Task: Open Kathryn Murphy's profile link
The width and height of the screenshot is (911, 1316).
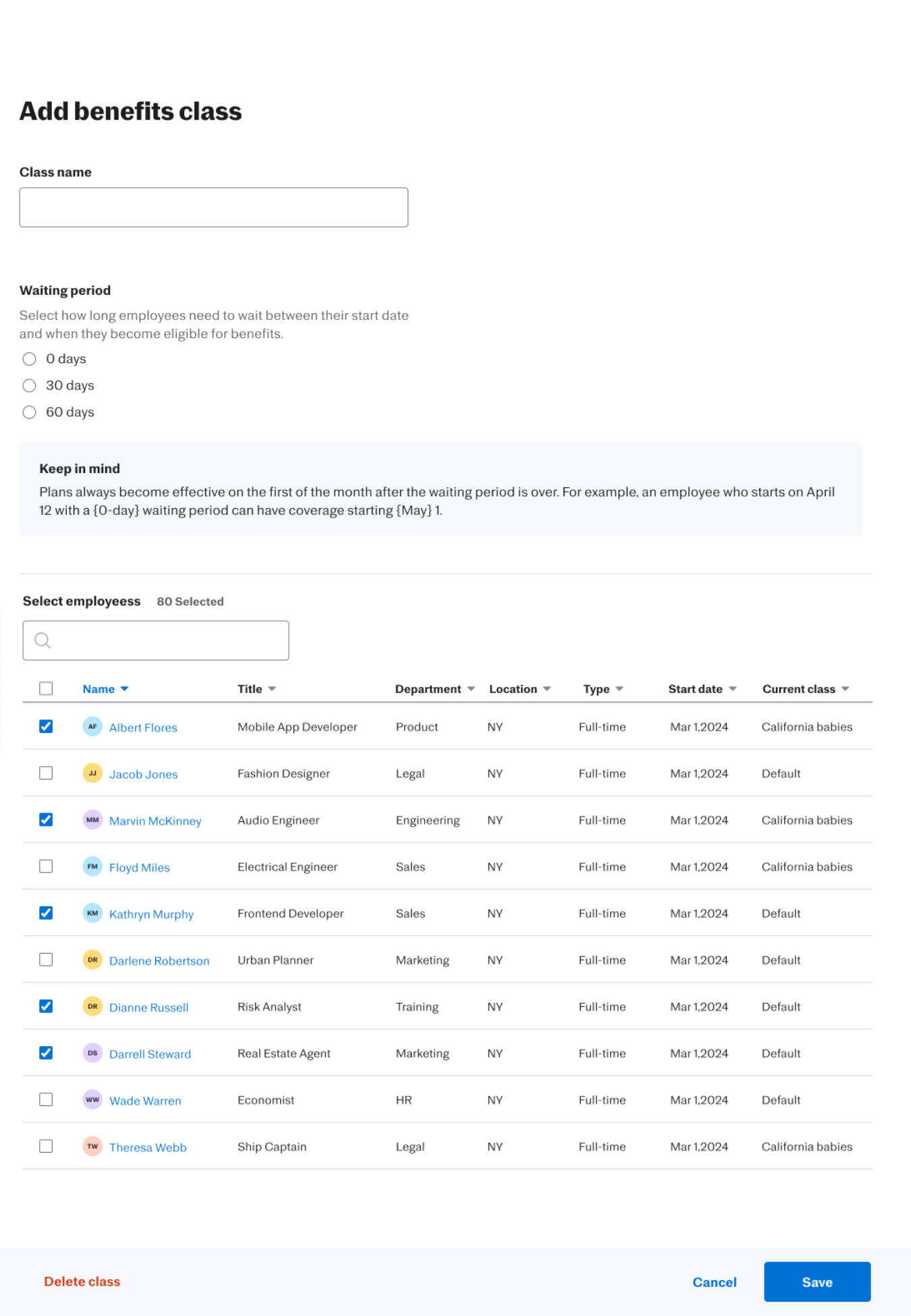Action: pyautogui.click(x=151, y=914)
